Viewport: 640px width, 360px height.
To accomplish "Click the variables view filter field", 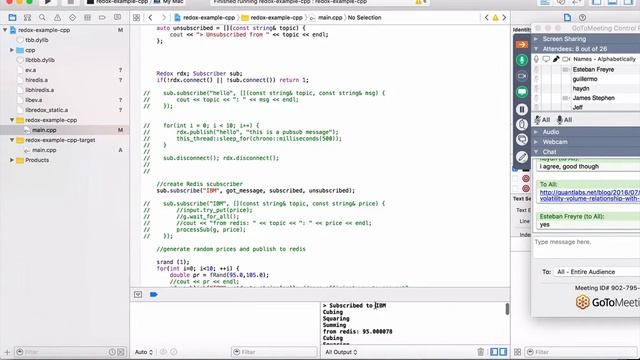I will tap(274, 352).
